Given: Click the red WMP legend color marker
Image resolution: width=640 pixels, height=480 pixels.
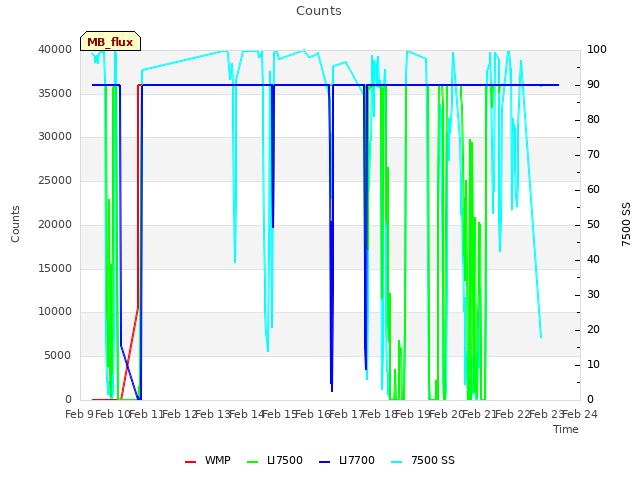Looking at the screenshot, I should (191, 462).
